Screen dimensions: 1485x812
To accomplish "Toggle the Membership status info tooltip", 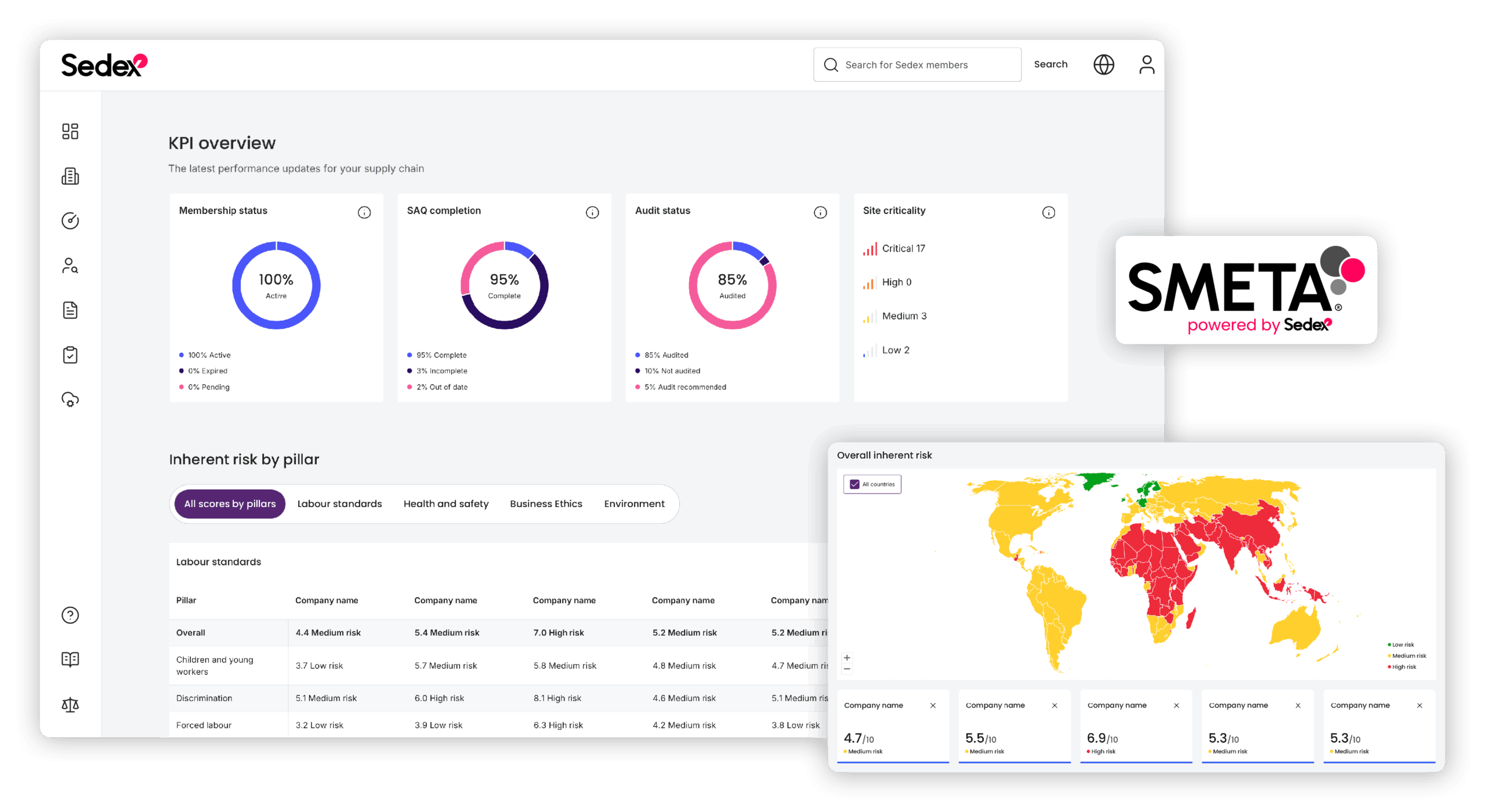I will pos(364,212).
